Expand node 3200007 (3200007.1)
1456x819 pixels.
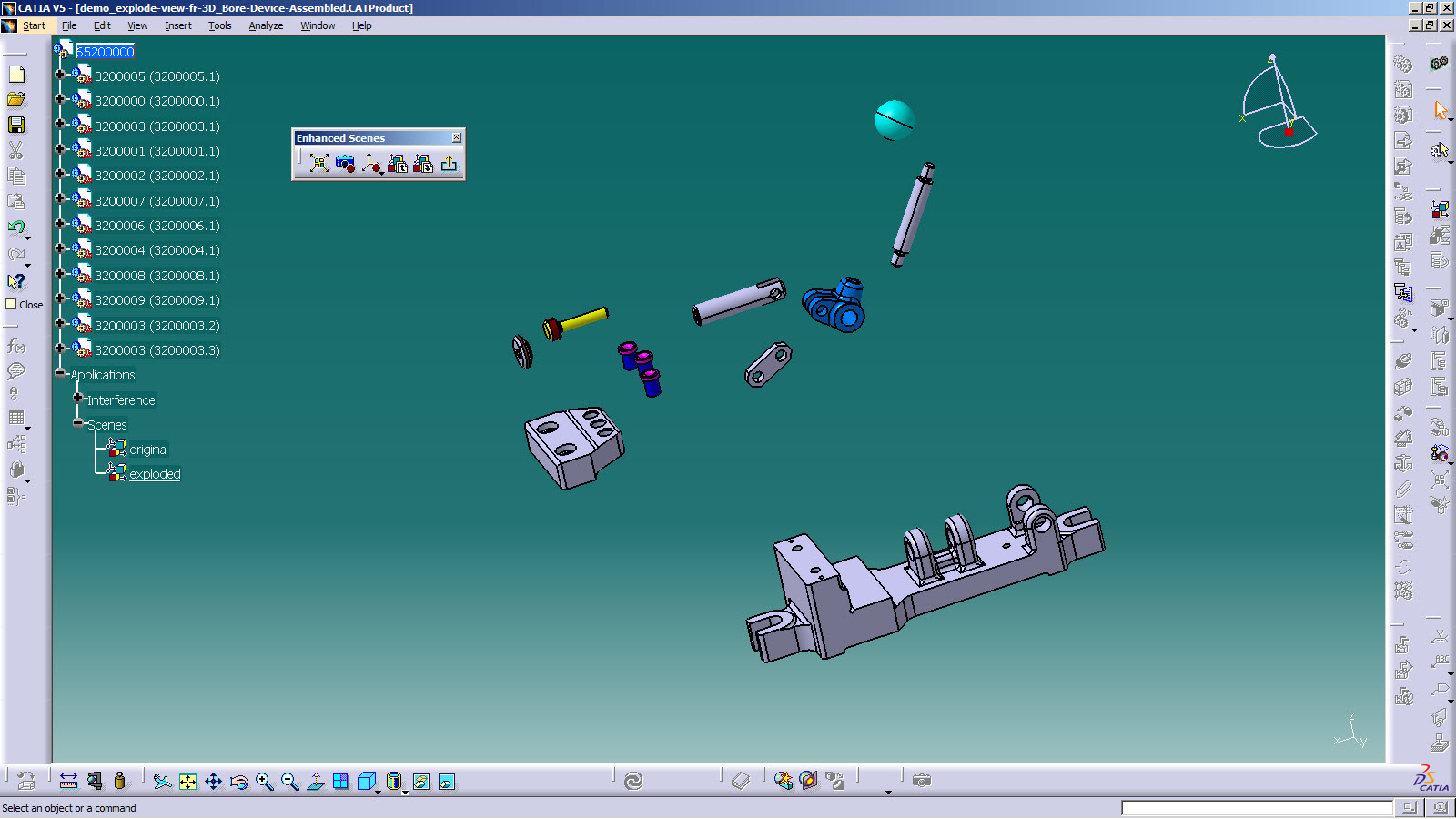pos(60,198)
